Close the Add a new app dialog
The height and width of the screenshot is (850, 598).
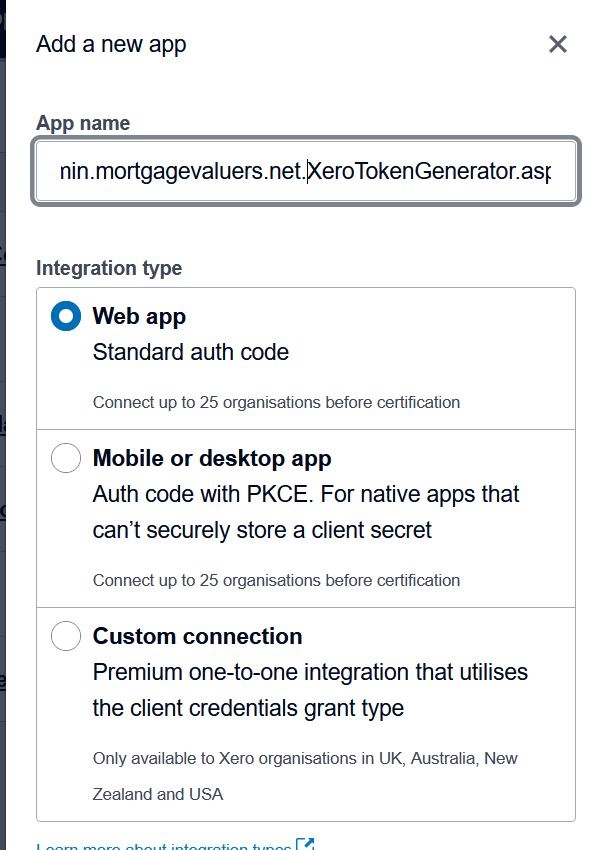(557, 44)
